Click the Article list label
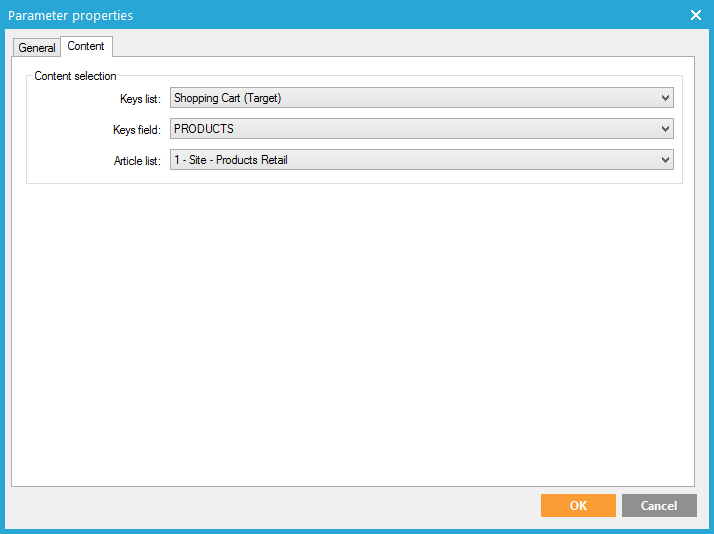This screenshot has height=534, width=714. tap(137, 161)
